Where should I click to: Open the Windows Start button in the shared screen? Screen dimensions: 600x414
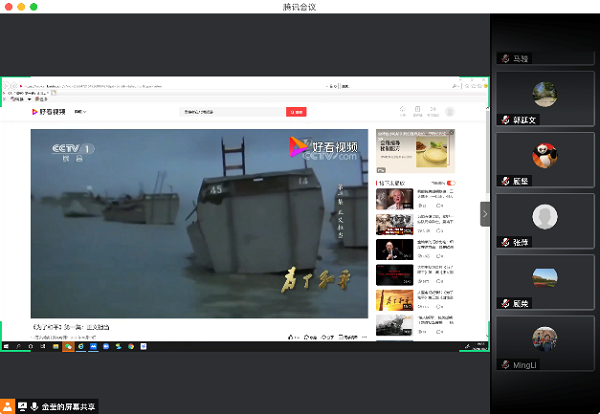click(x=6, y=346)
